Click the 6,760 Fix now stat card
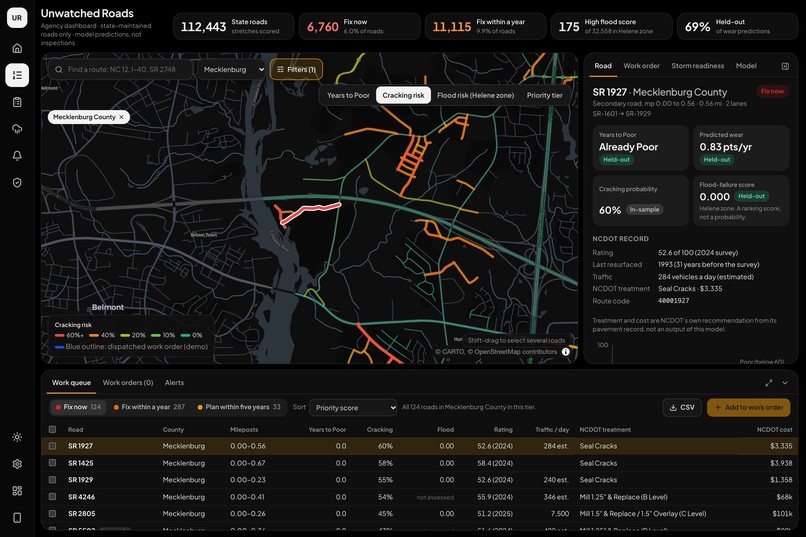This screenshot has width=806, height=537. pos(359,26)
